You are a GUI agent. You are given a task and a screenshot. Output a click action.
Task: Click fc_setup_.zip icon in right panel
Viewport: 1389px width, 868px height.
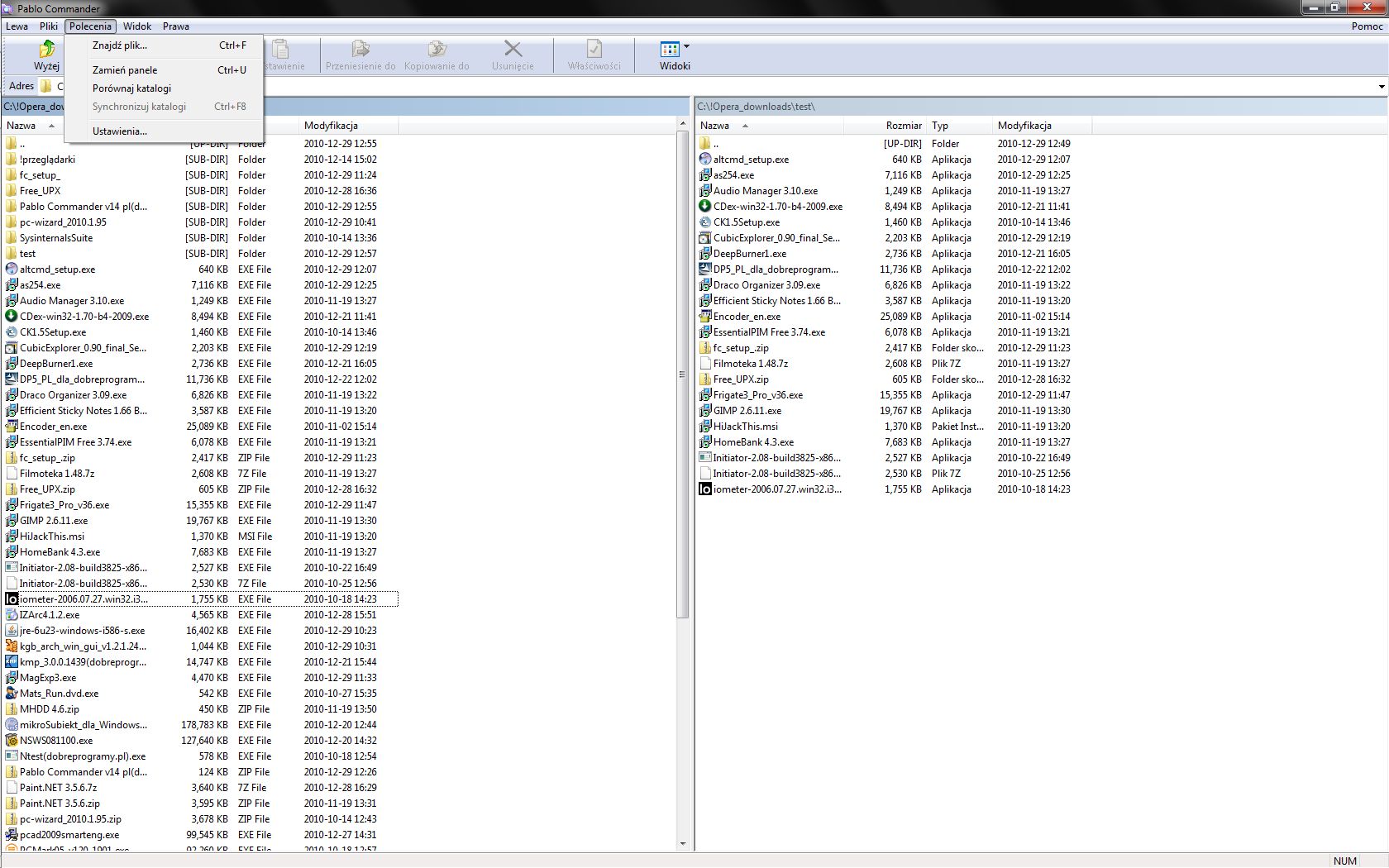(705, 348)
